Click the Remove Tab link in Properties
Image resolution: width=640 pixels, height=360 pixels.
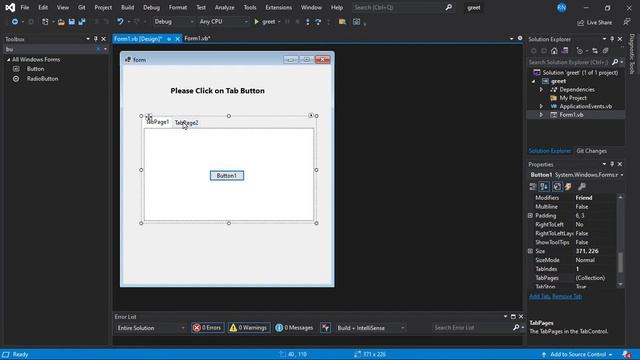point(567,296)
